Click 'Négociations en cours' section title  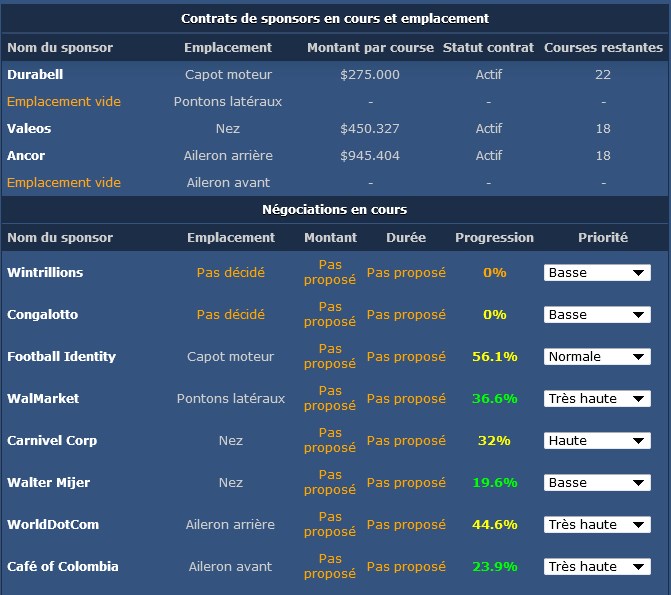335,209
